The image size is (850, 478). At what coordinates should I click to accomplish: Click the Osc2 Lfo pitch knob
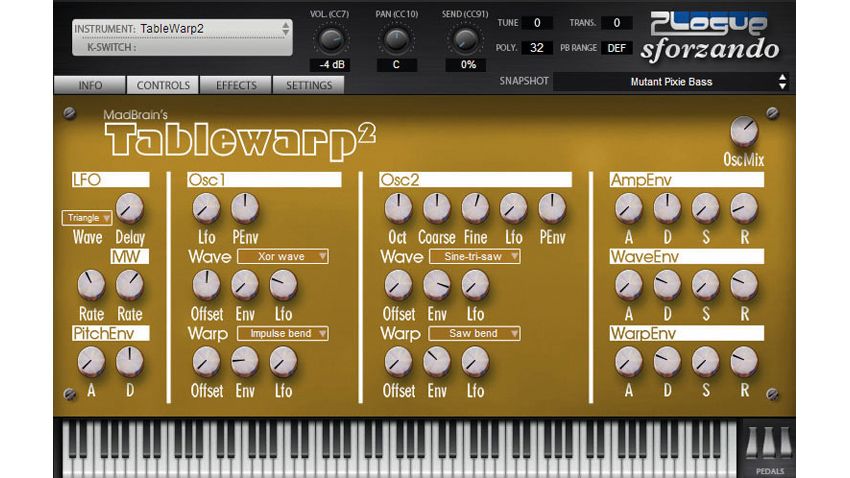tap(514, 208)
